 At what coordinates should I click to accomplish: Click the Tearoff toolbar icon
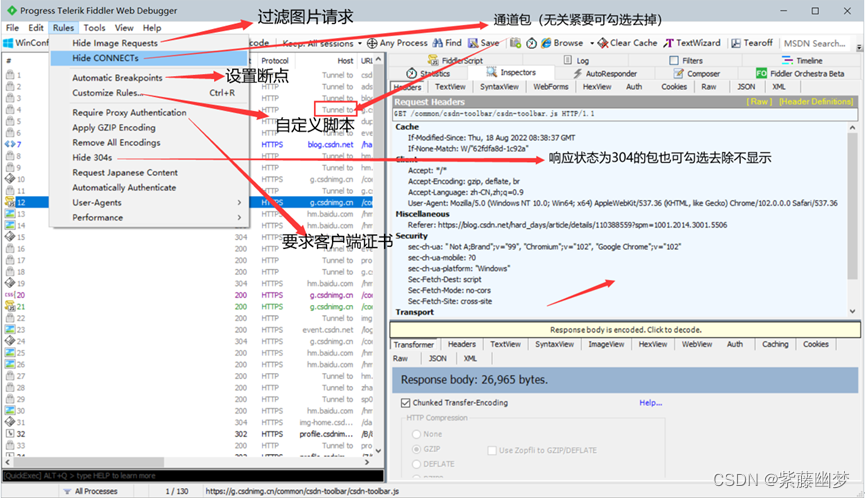[x=736, y=43]
